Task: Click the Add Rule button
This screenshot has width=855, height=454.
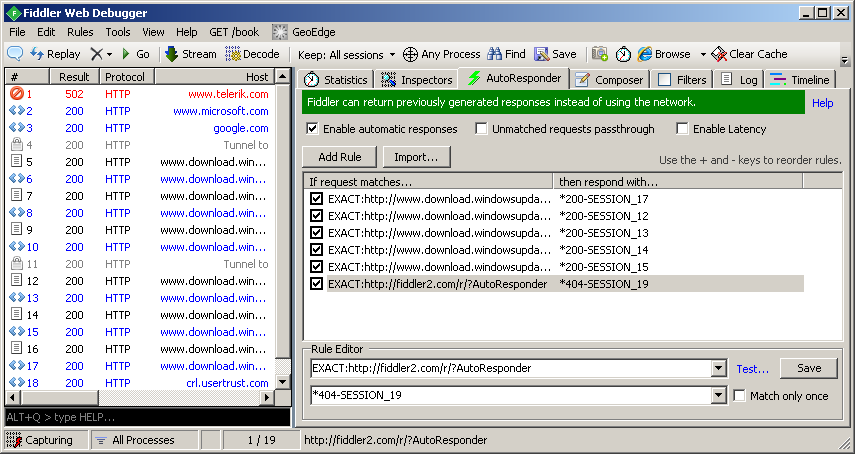Action: tap(339, 157)
